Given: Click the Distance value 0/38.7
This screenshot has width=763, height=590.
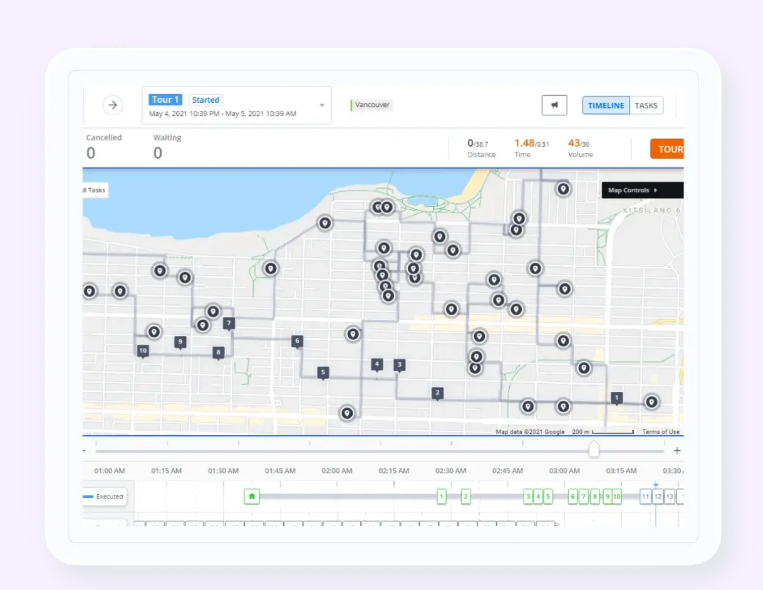Looking at the screenshot, I should tap(477, 143).
